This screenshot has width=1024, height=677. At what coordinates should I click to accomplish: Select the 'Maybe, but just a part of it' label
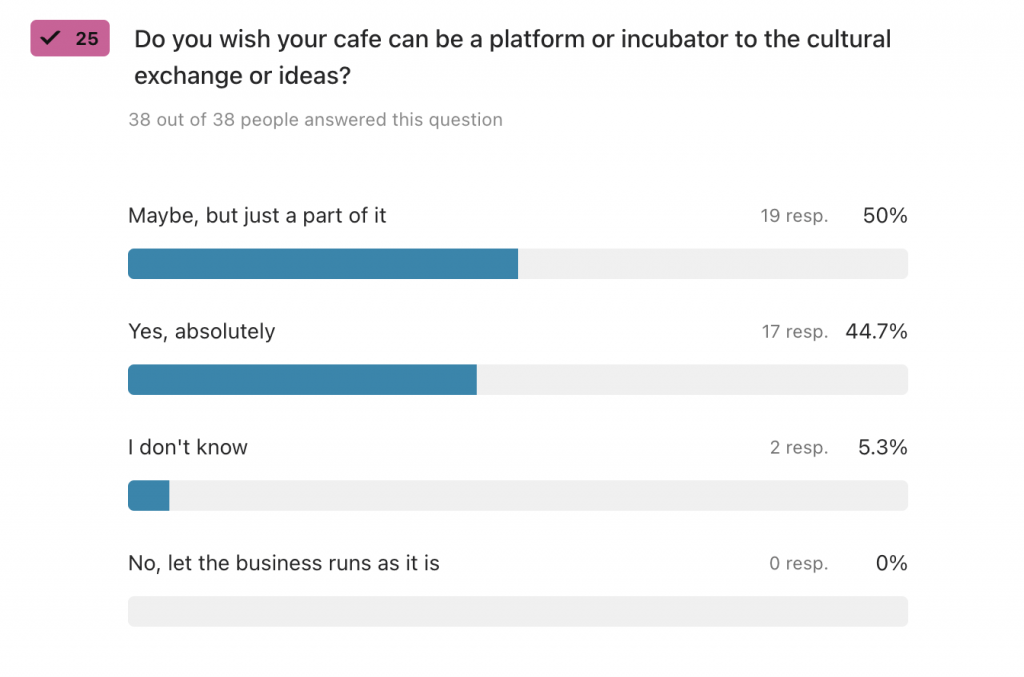(257, 215)
